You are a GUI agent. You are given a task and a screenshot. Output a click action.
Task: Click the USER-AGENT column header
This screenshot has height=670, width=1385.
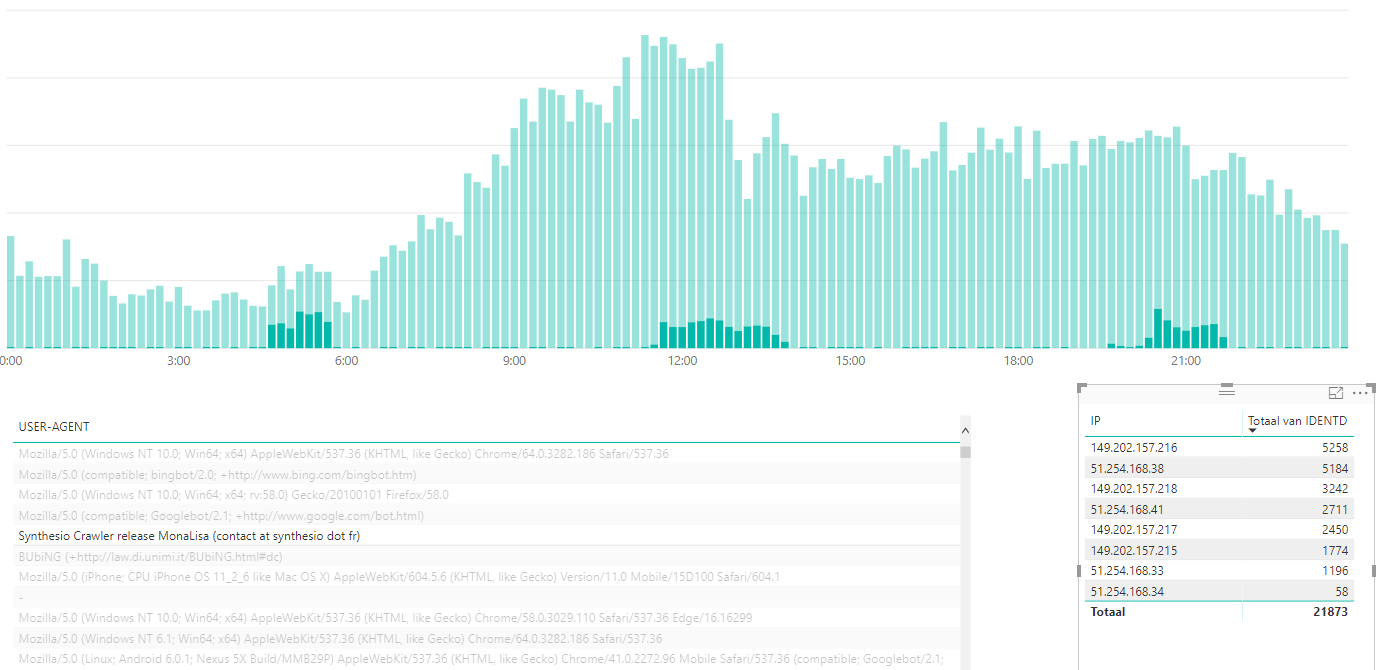(54, 427)
